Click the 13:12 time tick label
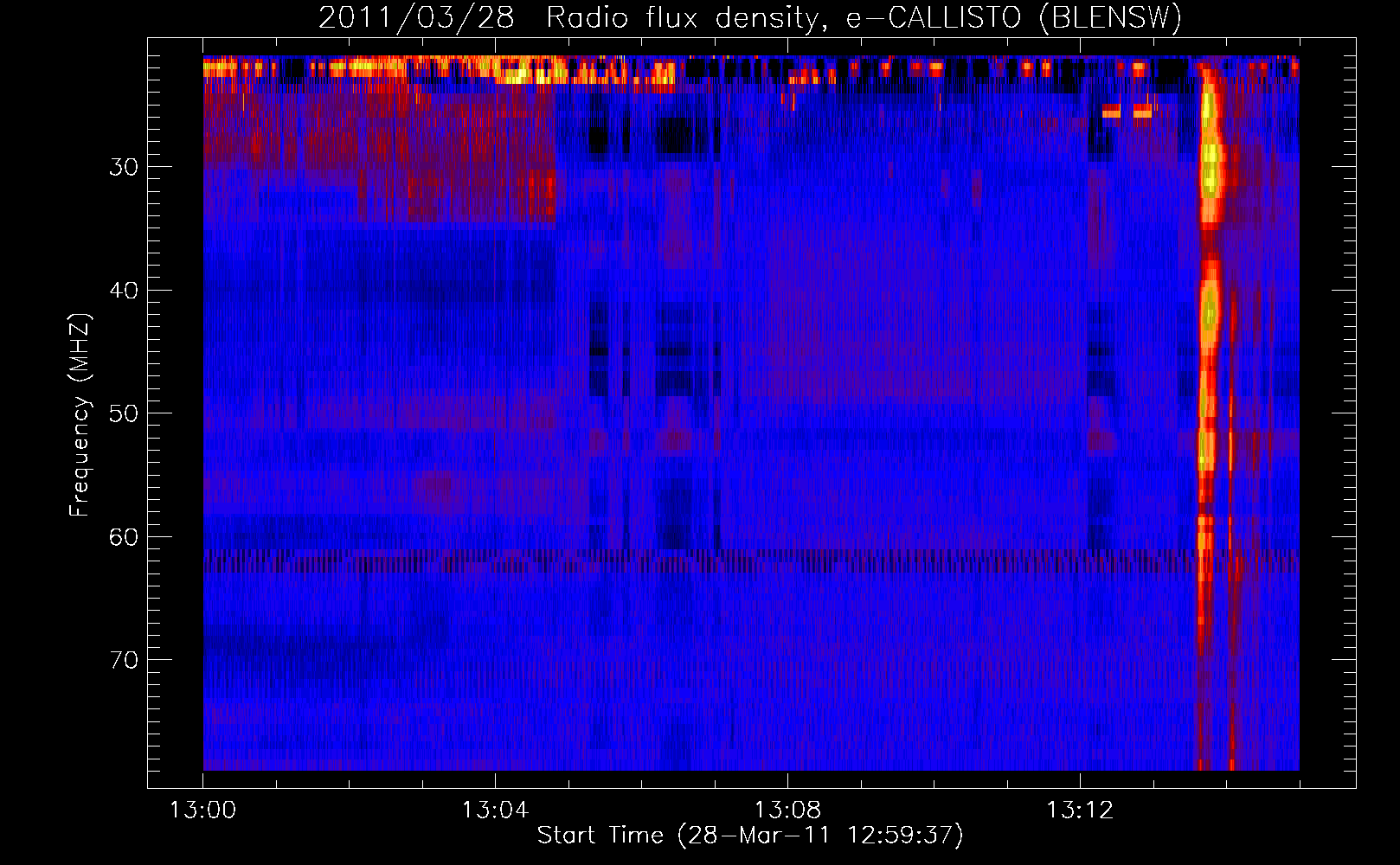 pos(1079,811)
